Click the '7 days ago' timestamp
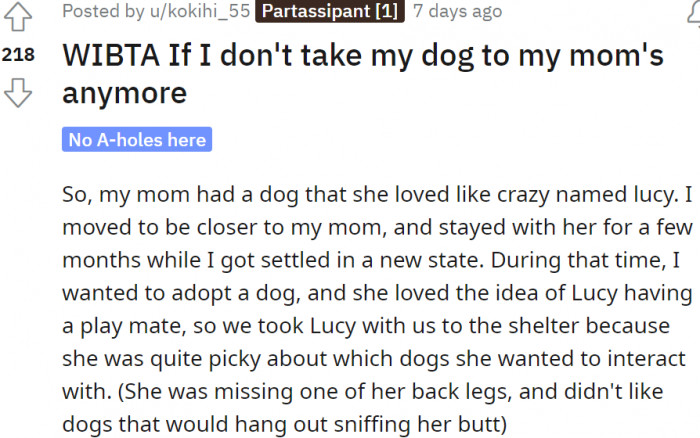 click(x=458, y=11)
